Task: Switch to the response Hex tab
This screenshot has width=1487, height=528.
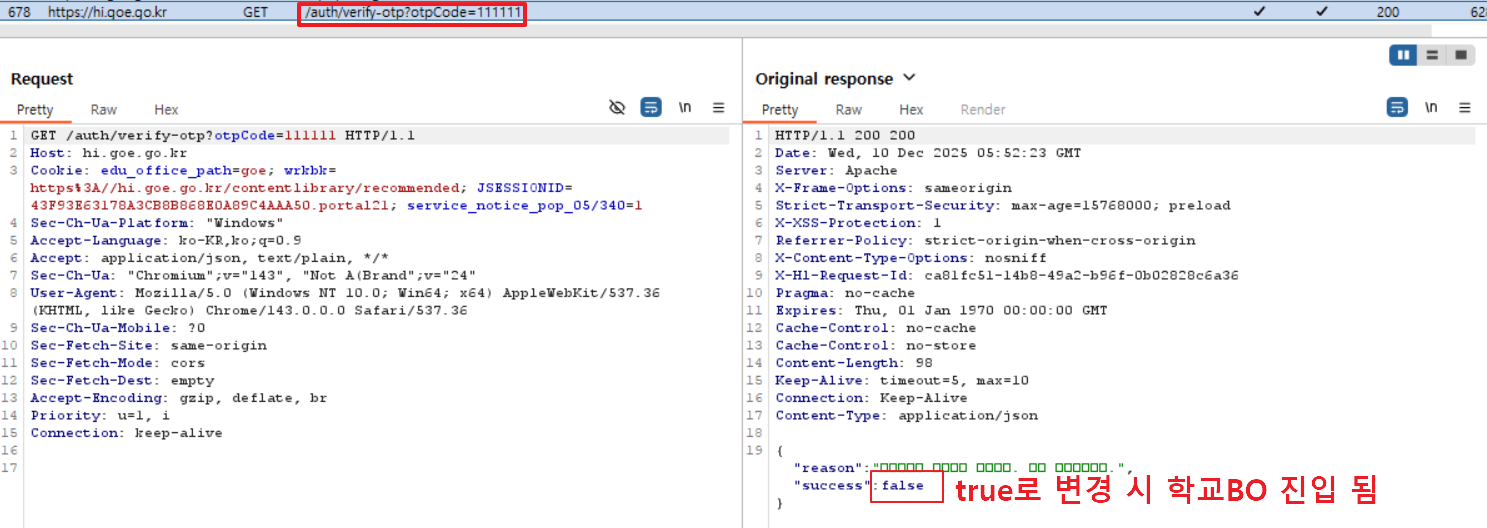Action: click(x=911, y=110)
